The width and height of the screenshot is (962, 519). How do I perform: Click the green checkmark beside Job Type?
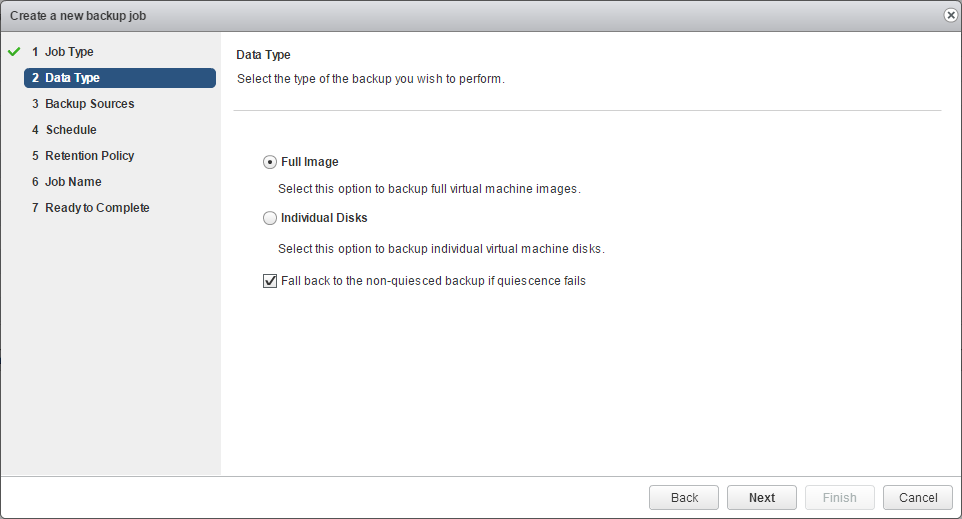tap(14, 51)
